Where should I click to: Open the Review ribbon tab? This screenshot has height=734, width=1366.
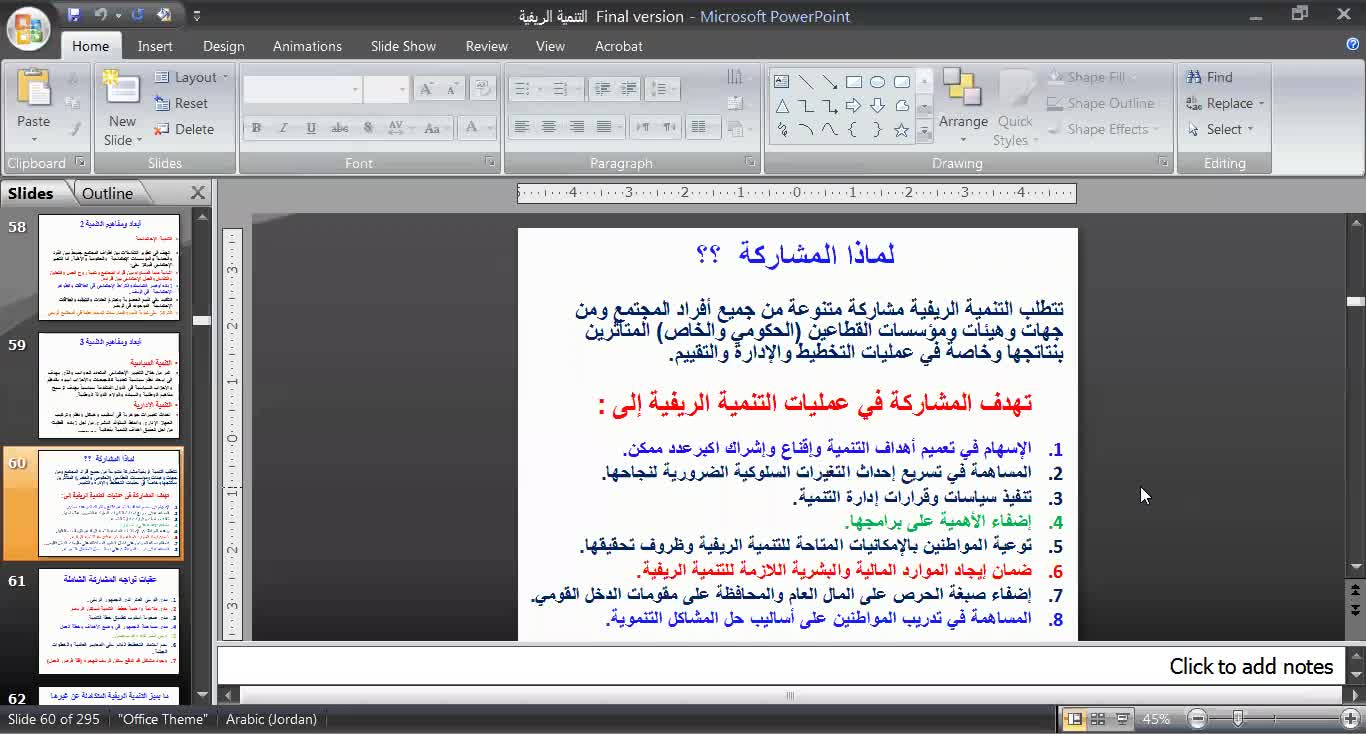(x=487, y=46)
